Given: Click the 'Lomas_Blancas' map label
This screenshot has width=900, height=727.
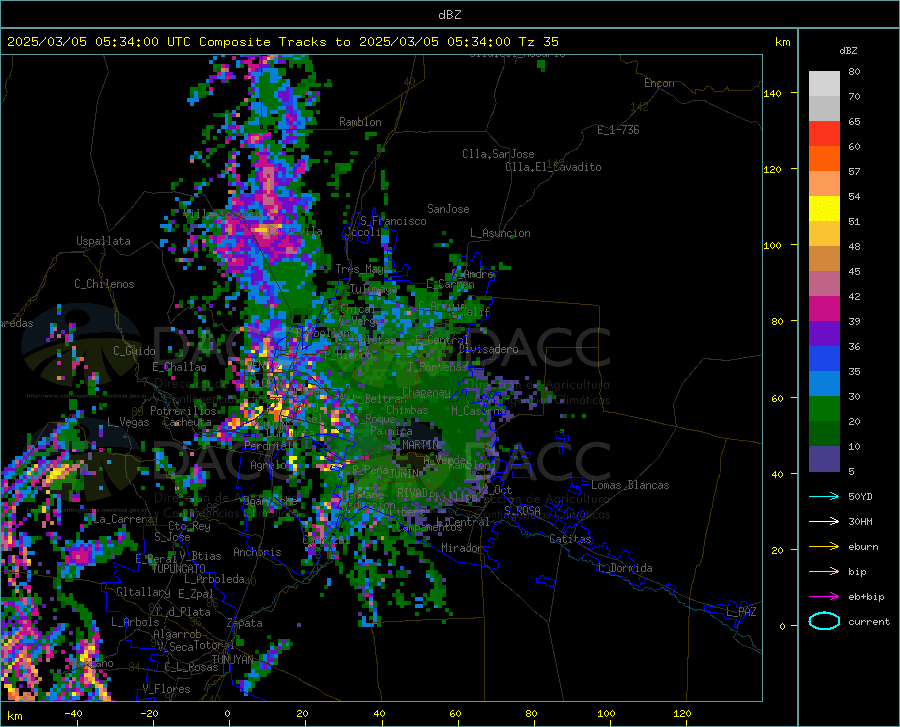Looking at the screenshot, I should (x=630, y=485).
